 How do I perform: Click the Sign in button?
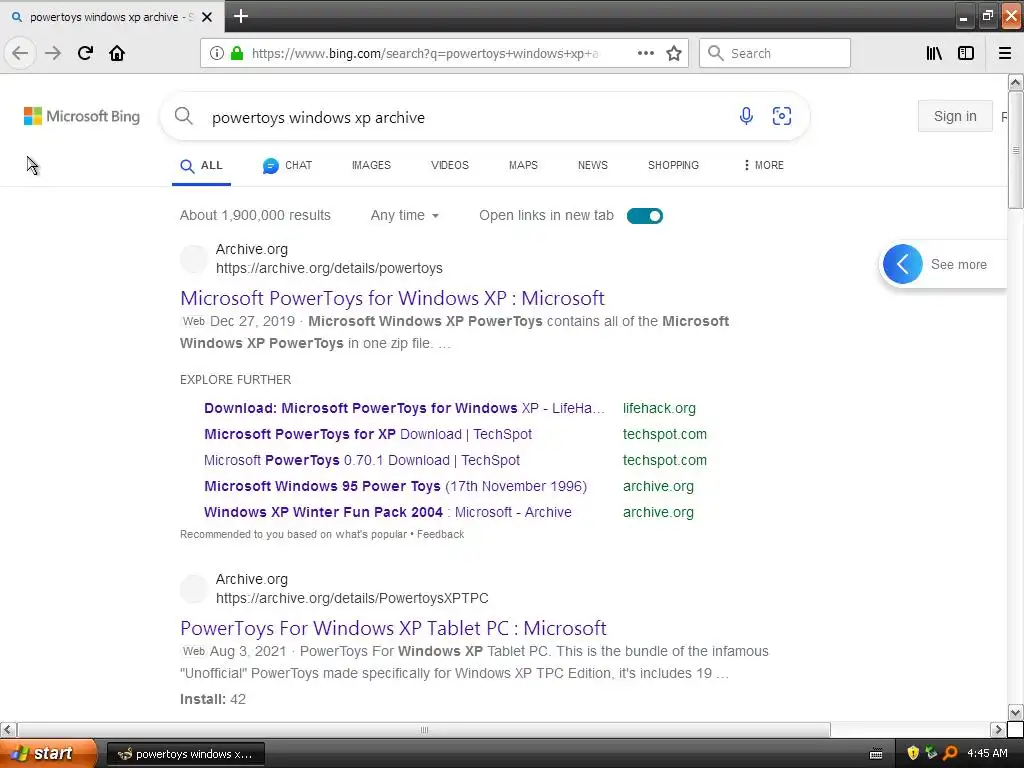(955, 116)
